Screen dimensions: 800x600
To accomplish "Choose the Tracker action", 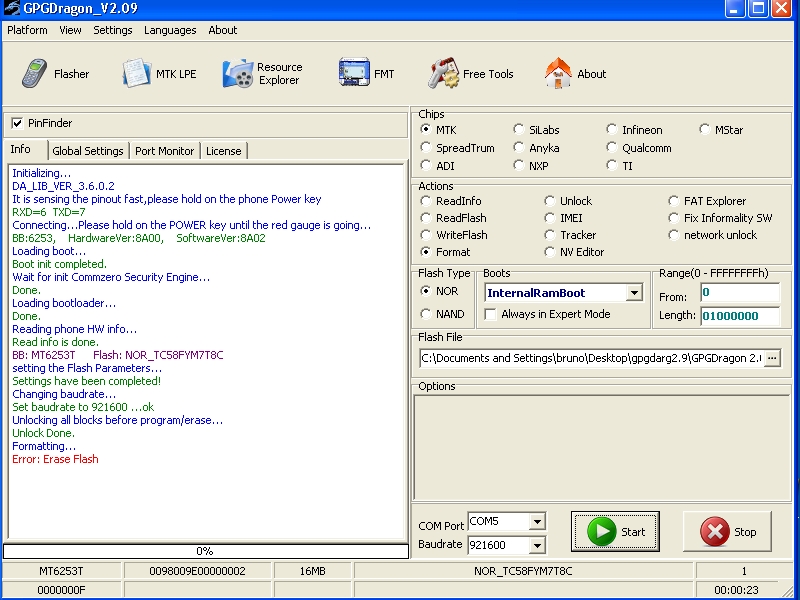I will (549, 235).
